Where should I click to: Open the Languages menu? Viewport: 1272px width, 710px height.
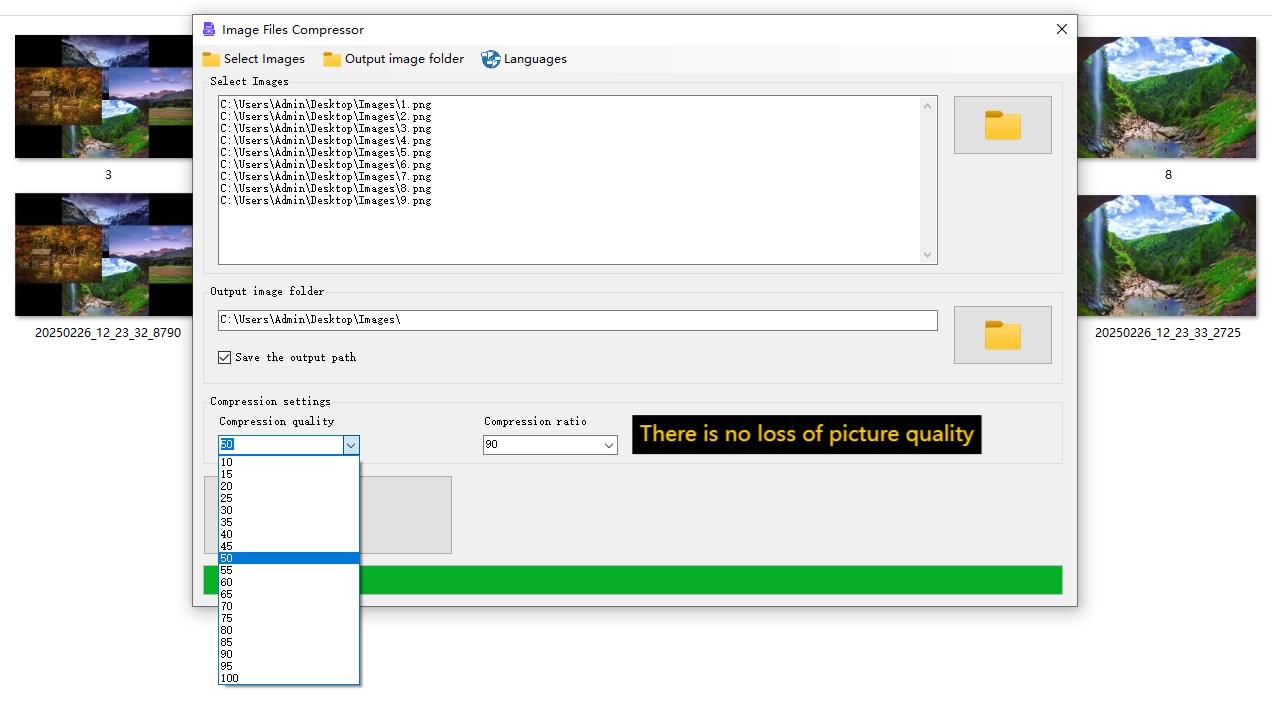pyautogui.click(x=524, y=59)
